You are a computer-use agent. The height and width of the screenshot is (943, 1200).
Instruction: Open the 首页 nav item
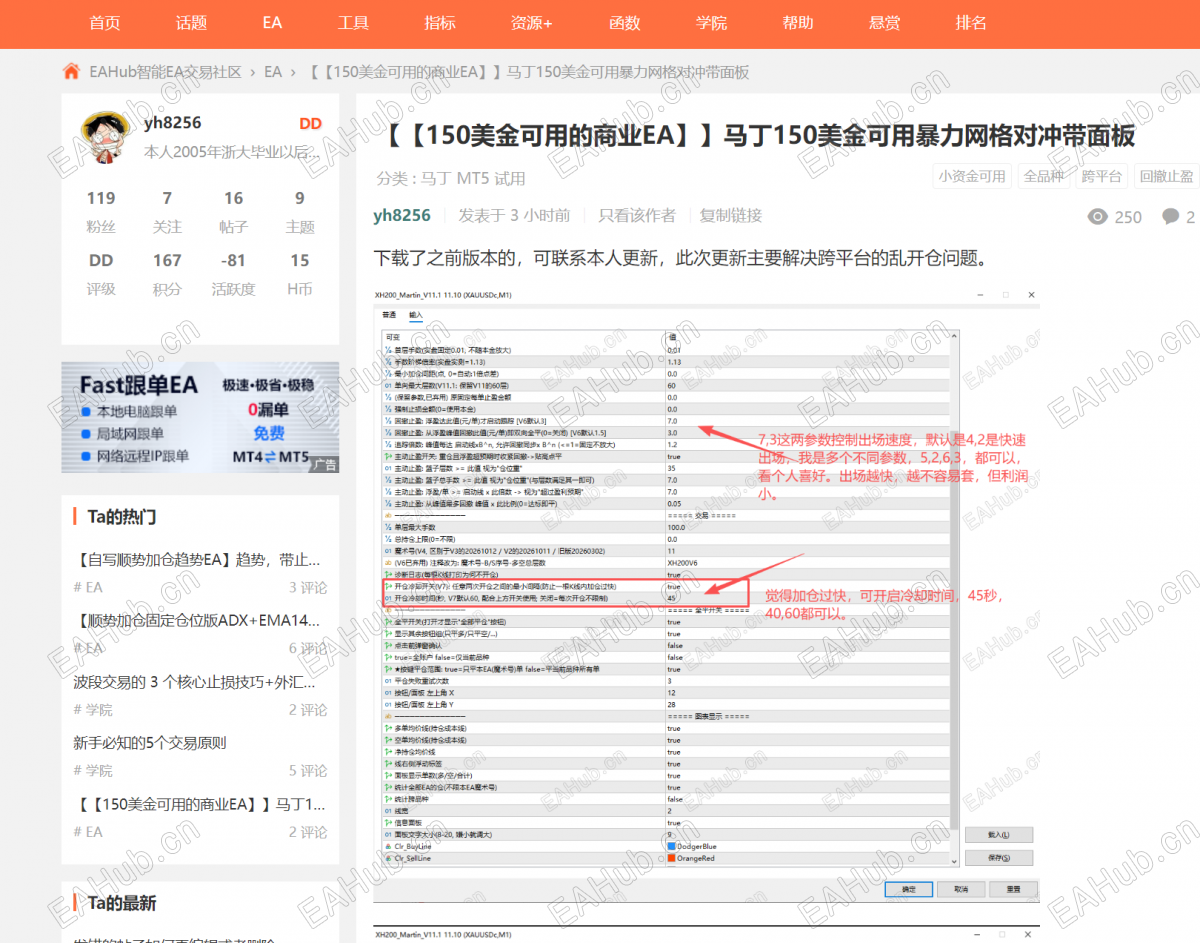click(x=105, y=22)
